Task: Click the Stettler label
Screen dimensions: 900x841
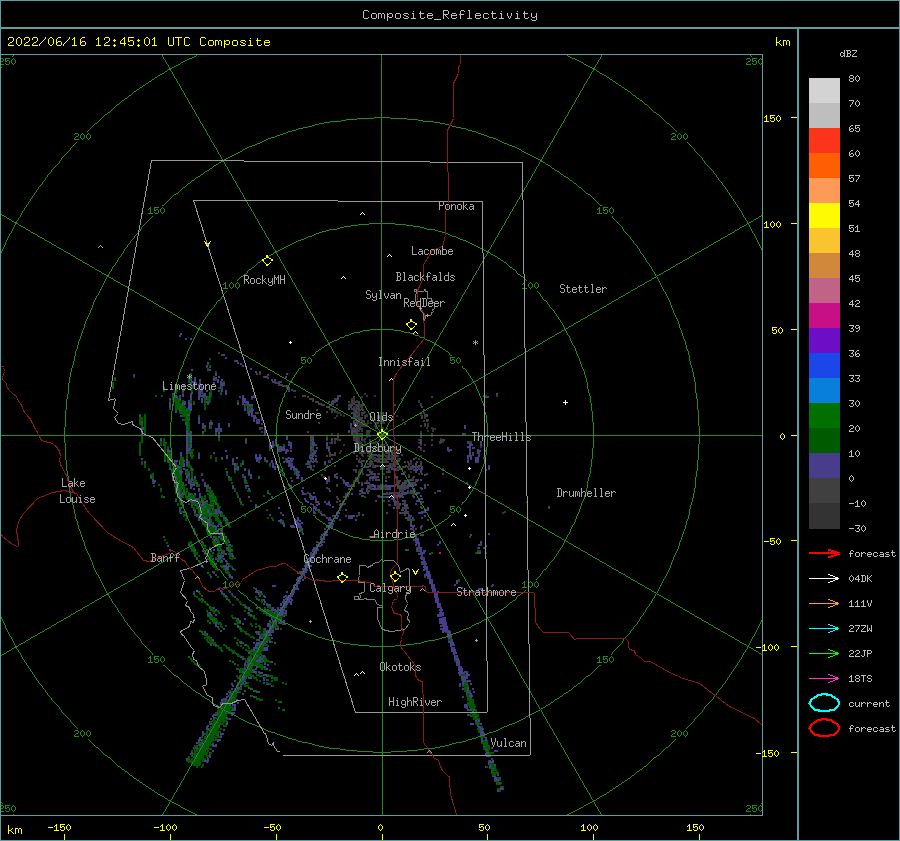Action: point(583,289)
